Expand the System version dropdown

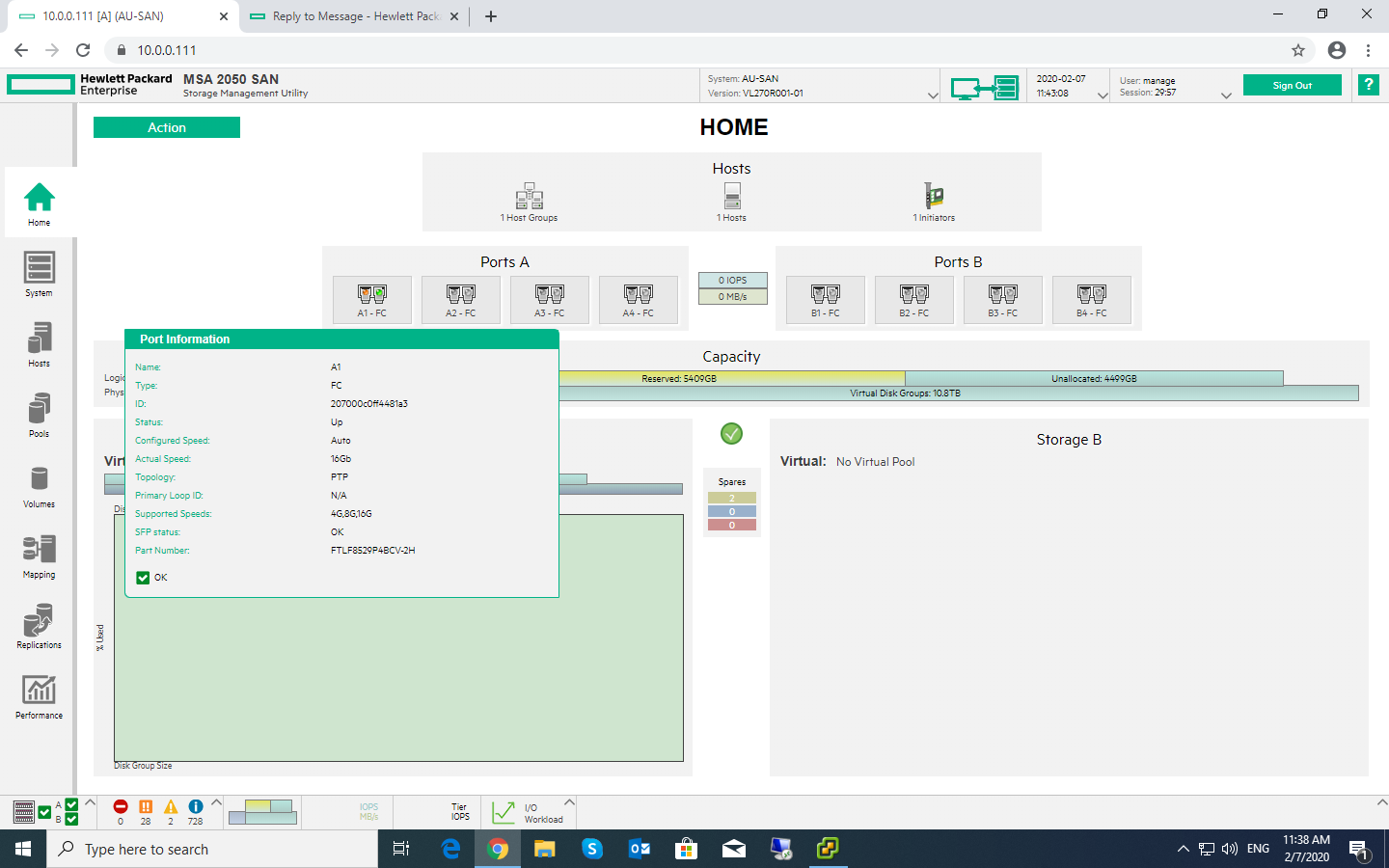[x=930, y=95]
